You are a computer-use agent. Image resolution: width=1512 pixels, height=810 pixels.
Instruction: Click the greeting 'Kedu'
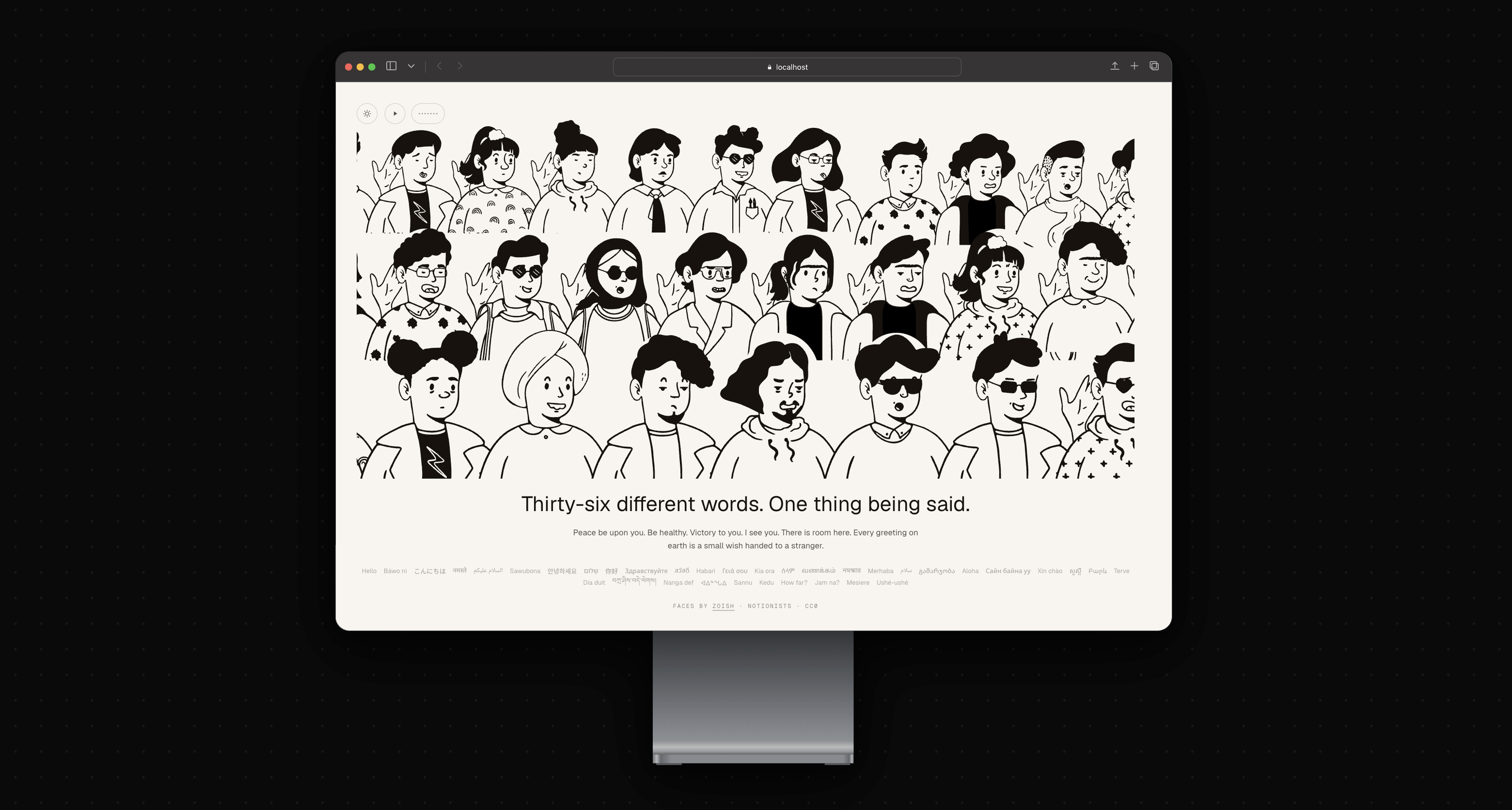766,583
